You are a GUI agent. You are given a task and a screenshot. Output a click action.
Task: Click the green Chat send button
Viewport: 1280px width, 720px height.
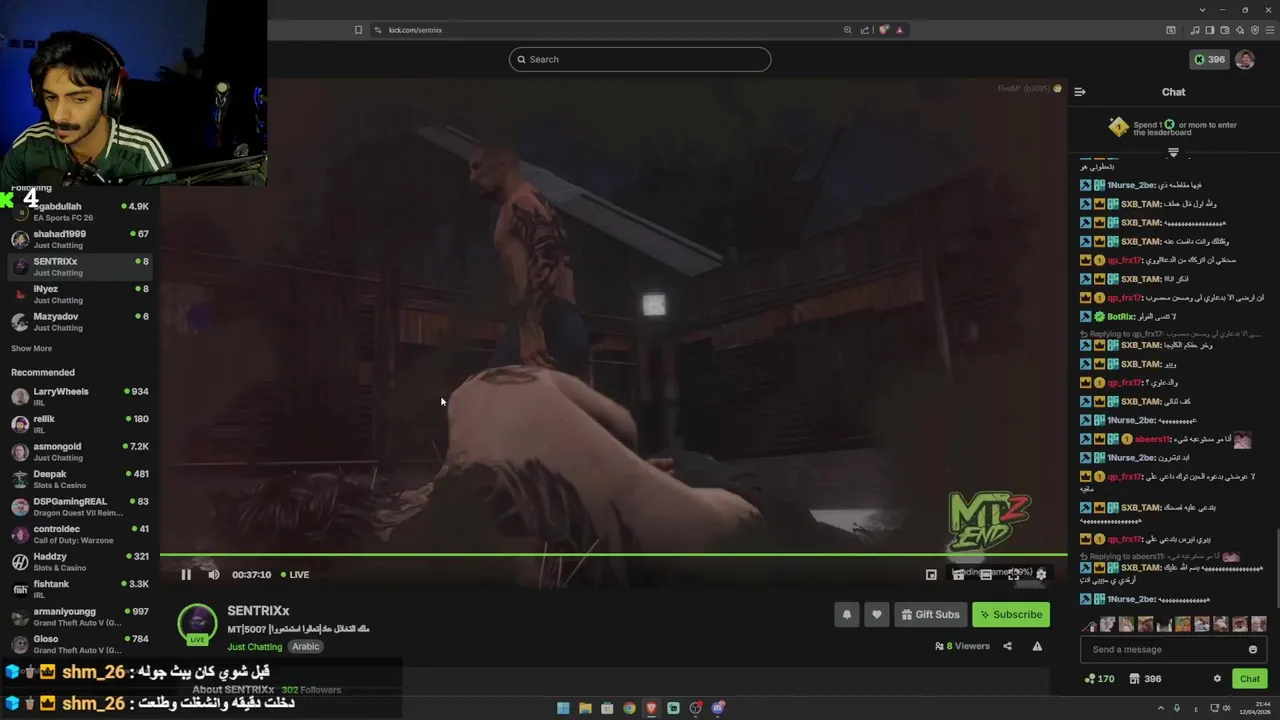coord(1250,679)
